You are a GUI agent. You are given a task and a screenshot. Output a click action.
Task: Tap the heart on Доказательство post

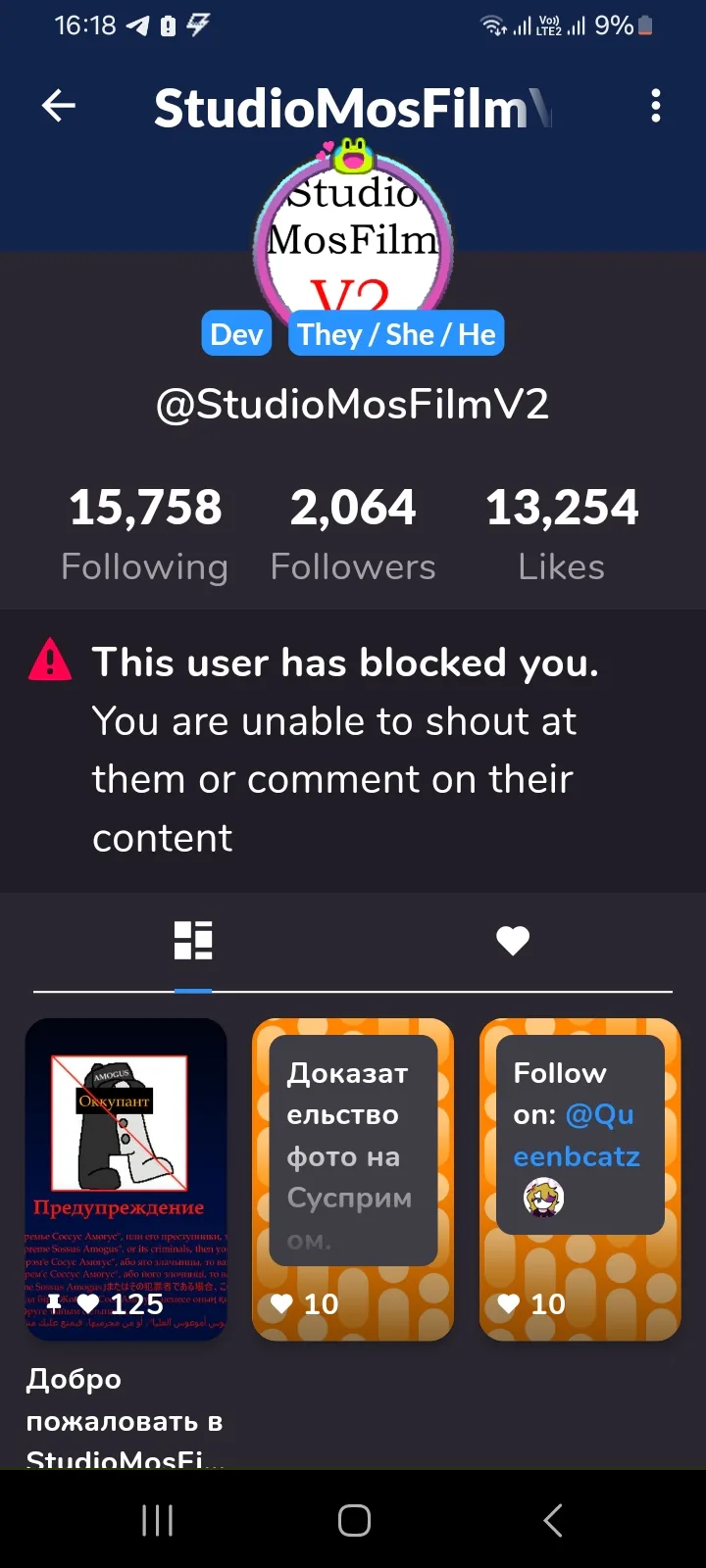point(282,1303)
